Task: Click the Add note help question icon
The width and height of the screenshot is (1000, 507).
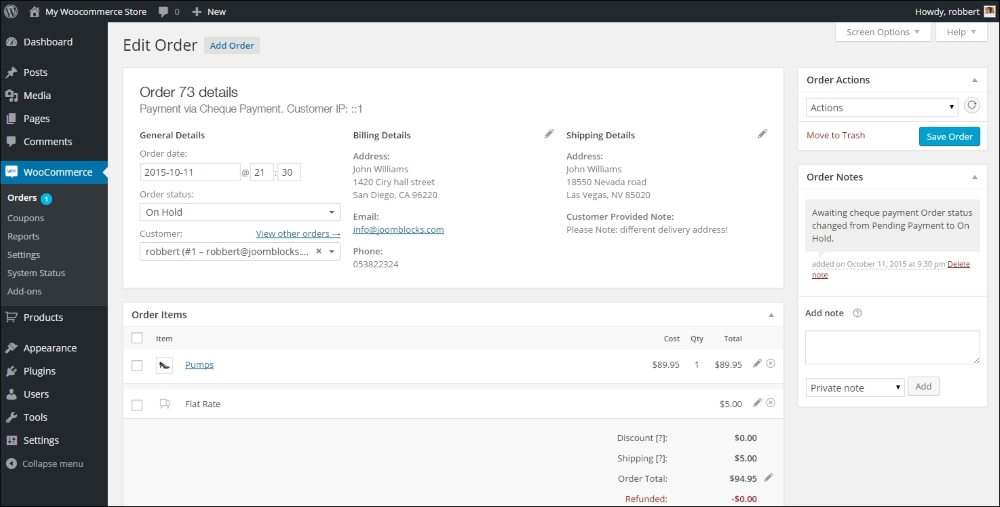Action: [x=857, y=313]
